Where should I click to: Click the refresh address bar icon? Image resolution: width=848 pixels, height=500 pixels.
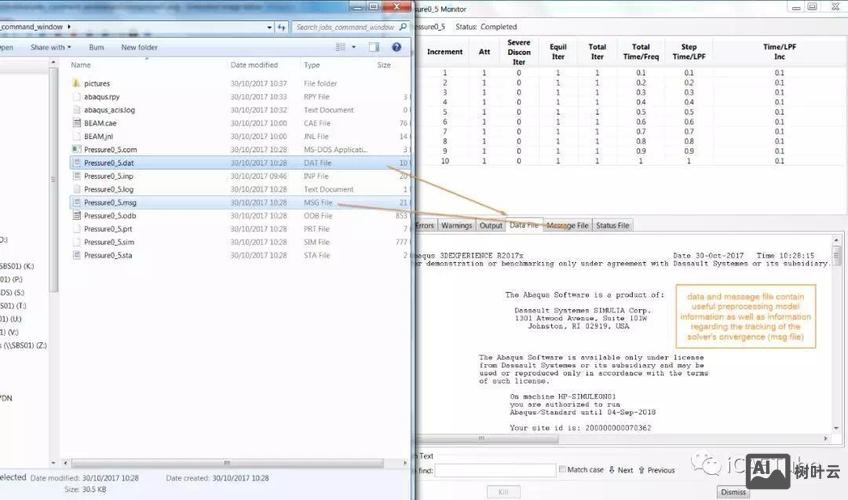281,27
